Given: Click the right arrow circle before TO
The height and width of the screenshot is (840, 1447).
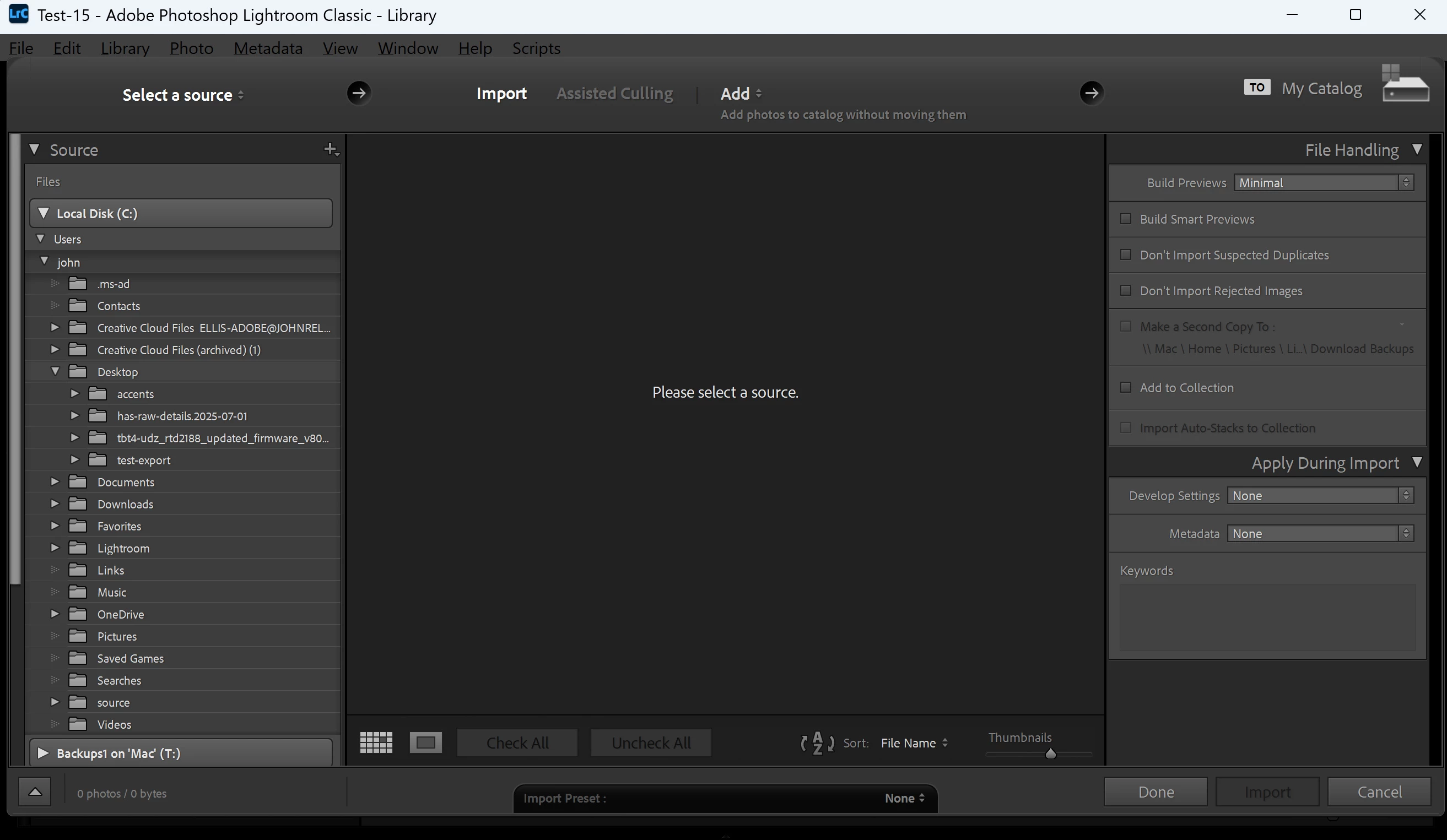Looking at the screenshot, I should click(1091, 93).
